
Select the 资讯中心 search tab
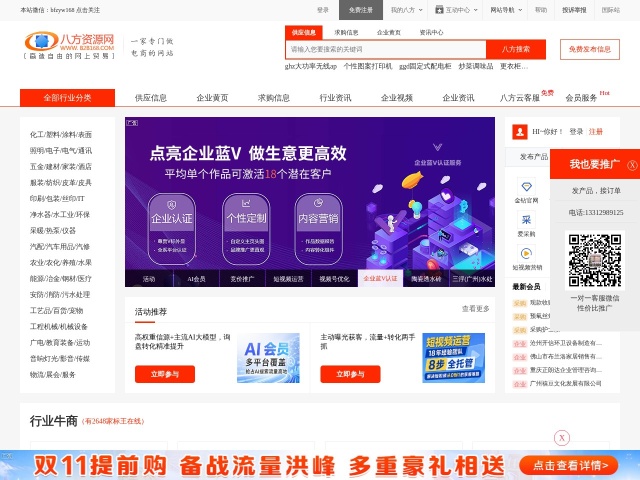point(431,32)
